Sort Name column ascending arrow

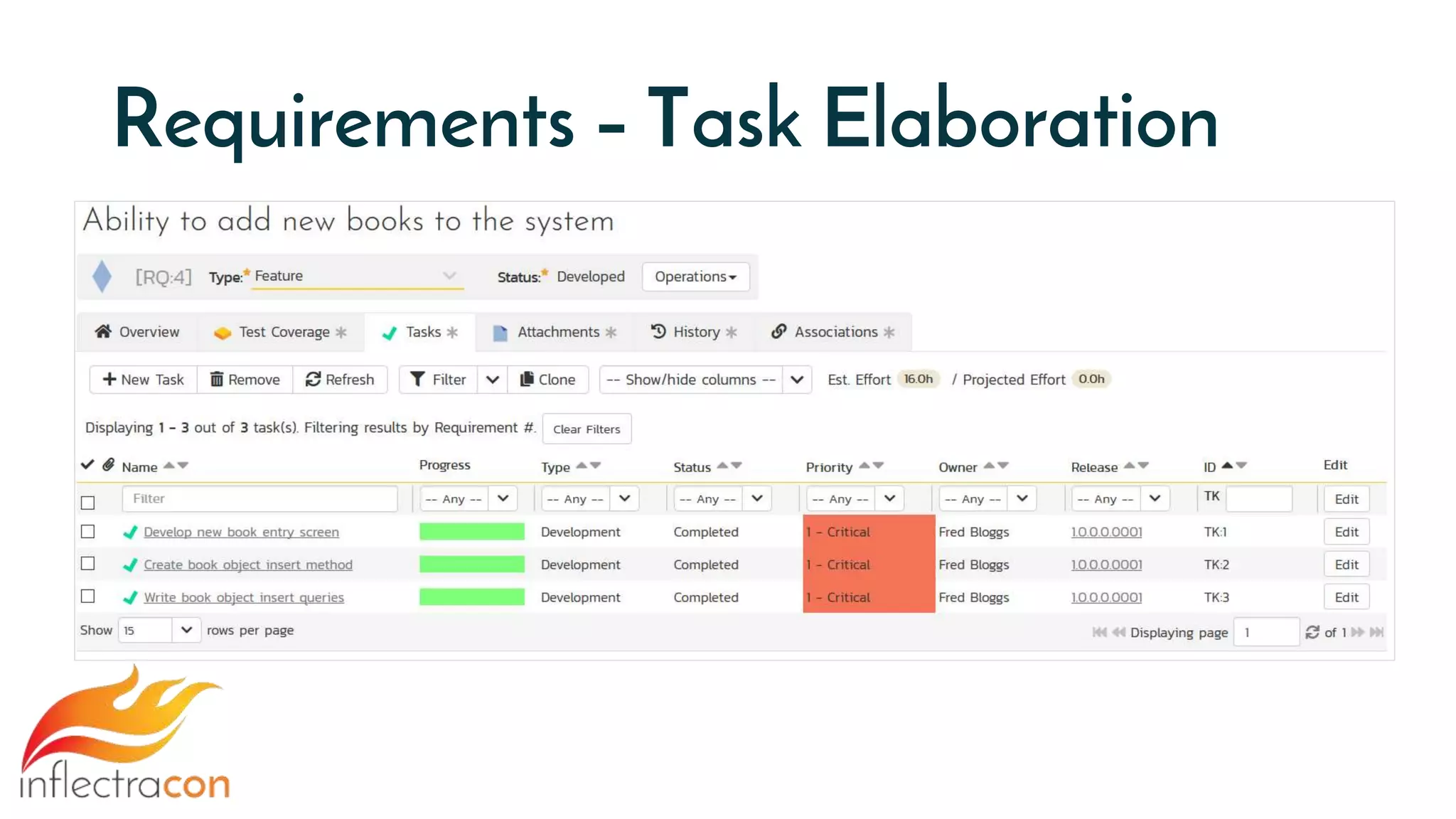(168, 466)
